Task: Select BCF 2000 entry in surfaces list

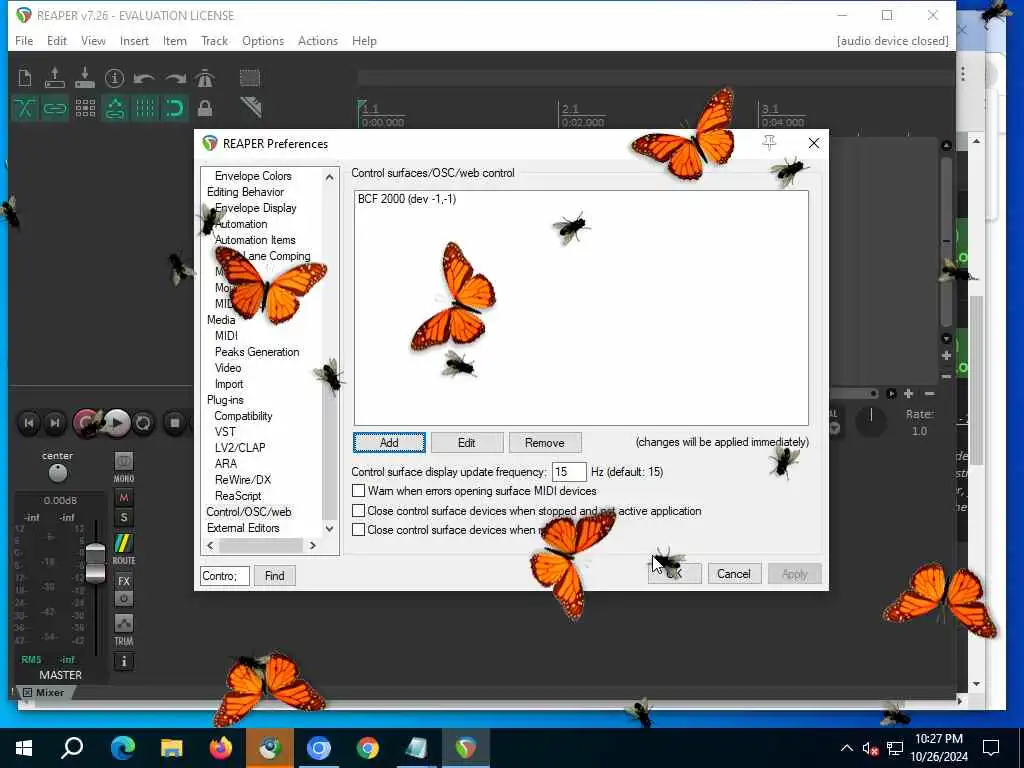Action: click(x=407, y=199)
